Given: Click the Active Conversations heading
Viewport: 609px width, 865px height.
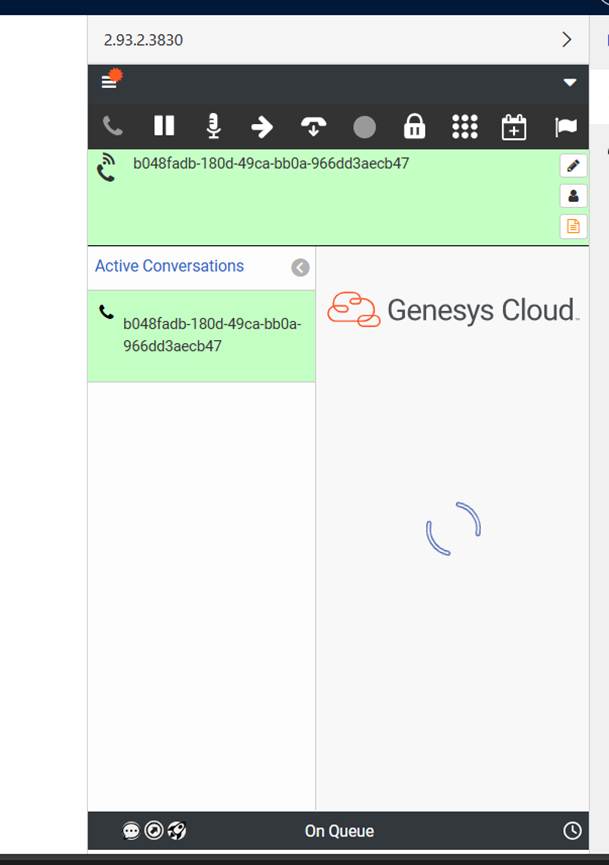Looking at the screenshot, I should pos(169,266).
